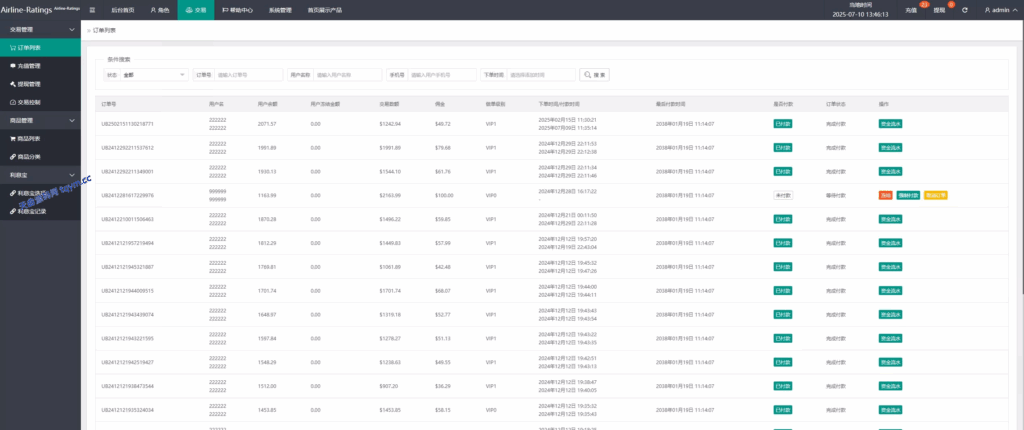The image size is (1024, 430).
Task: Open the 充值 notifications with badge
Action: [x=912, y=10]
